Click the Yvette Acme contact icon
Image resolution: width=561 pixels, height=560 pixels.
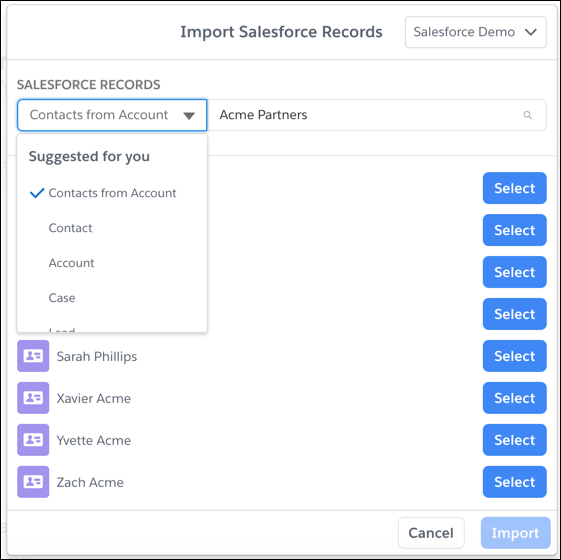pyautogui.click(x=33, y=440)
